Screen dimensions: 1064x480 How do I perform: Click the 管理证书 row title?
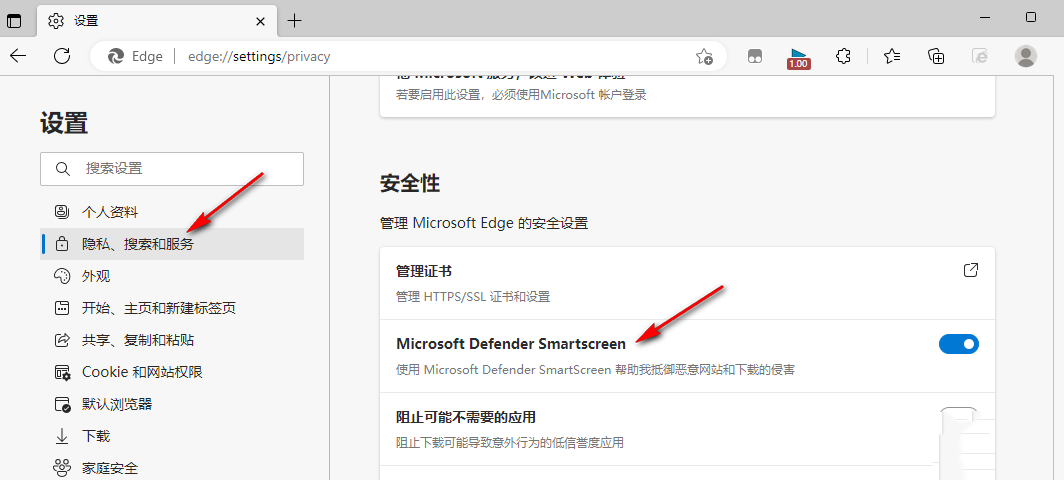(x=424, y=271)
